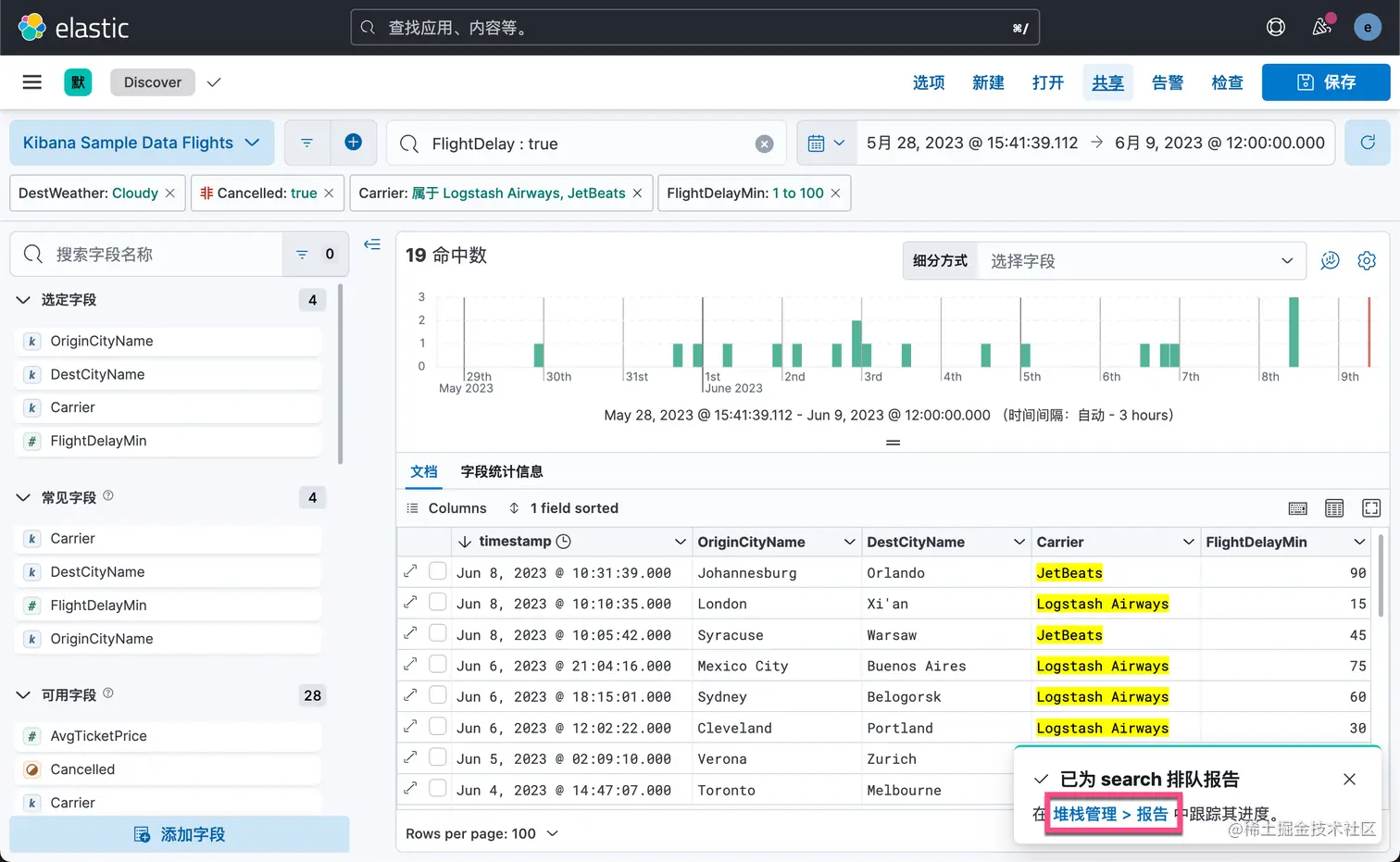Open the breakdown field selector dropdown

(1142, 261)
